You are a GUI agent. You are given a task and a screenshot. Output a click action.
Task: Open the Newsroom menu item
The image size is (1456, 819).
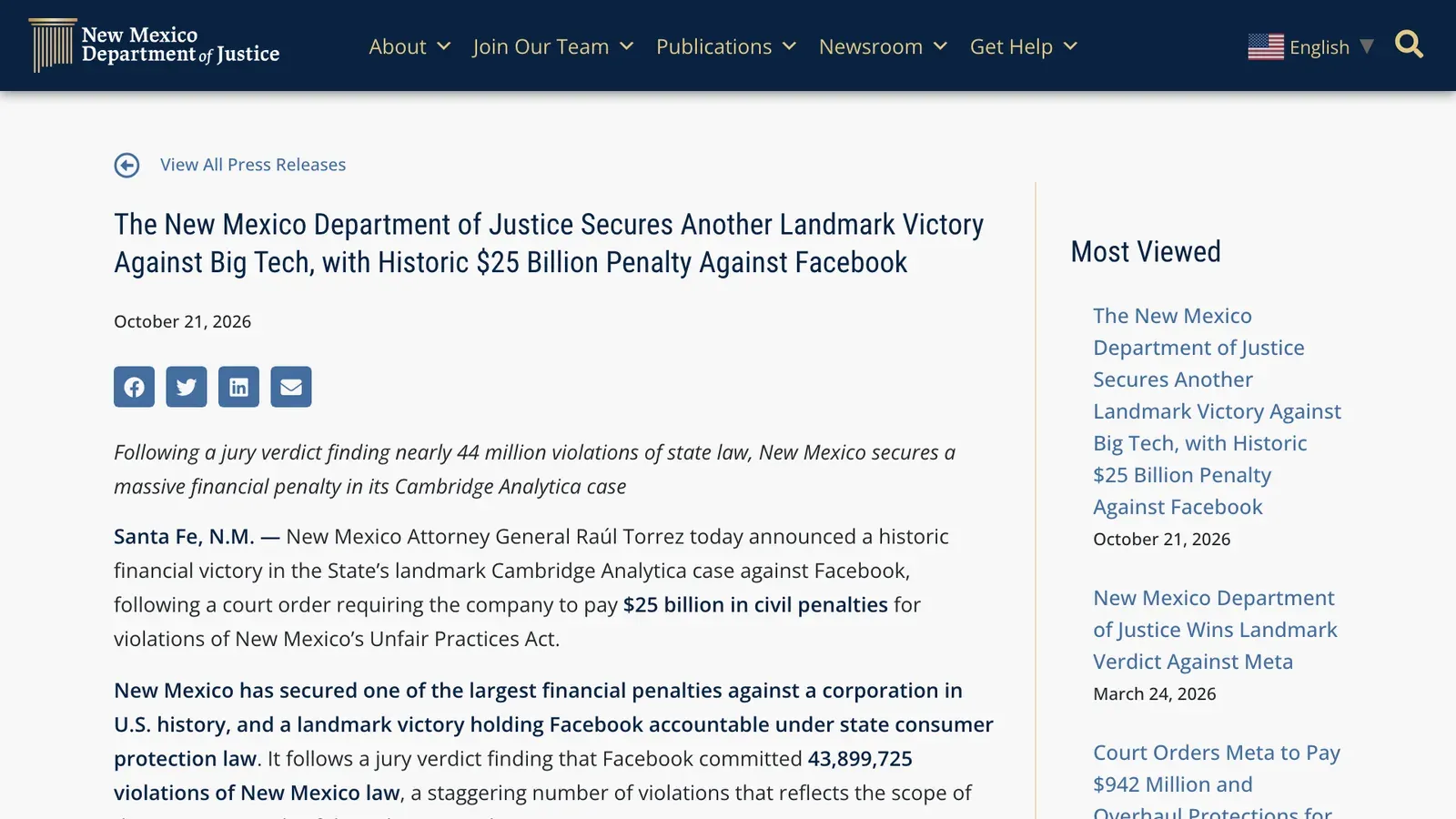point(871,46)
